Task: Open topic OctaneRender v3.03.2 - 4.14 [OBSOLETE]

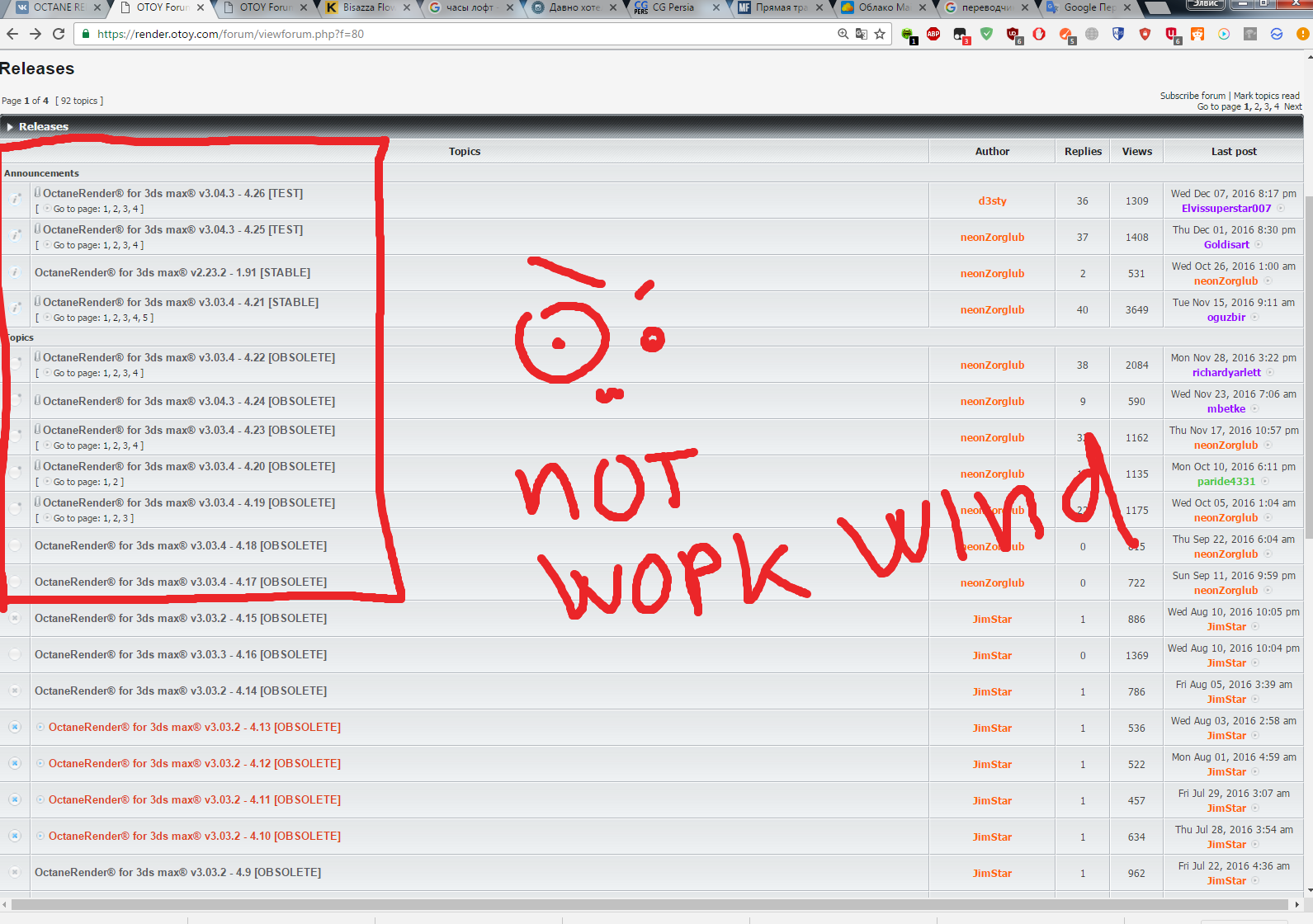Action: pos(181,691)
